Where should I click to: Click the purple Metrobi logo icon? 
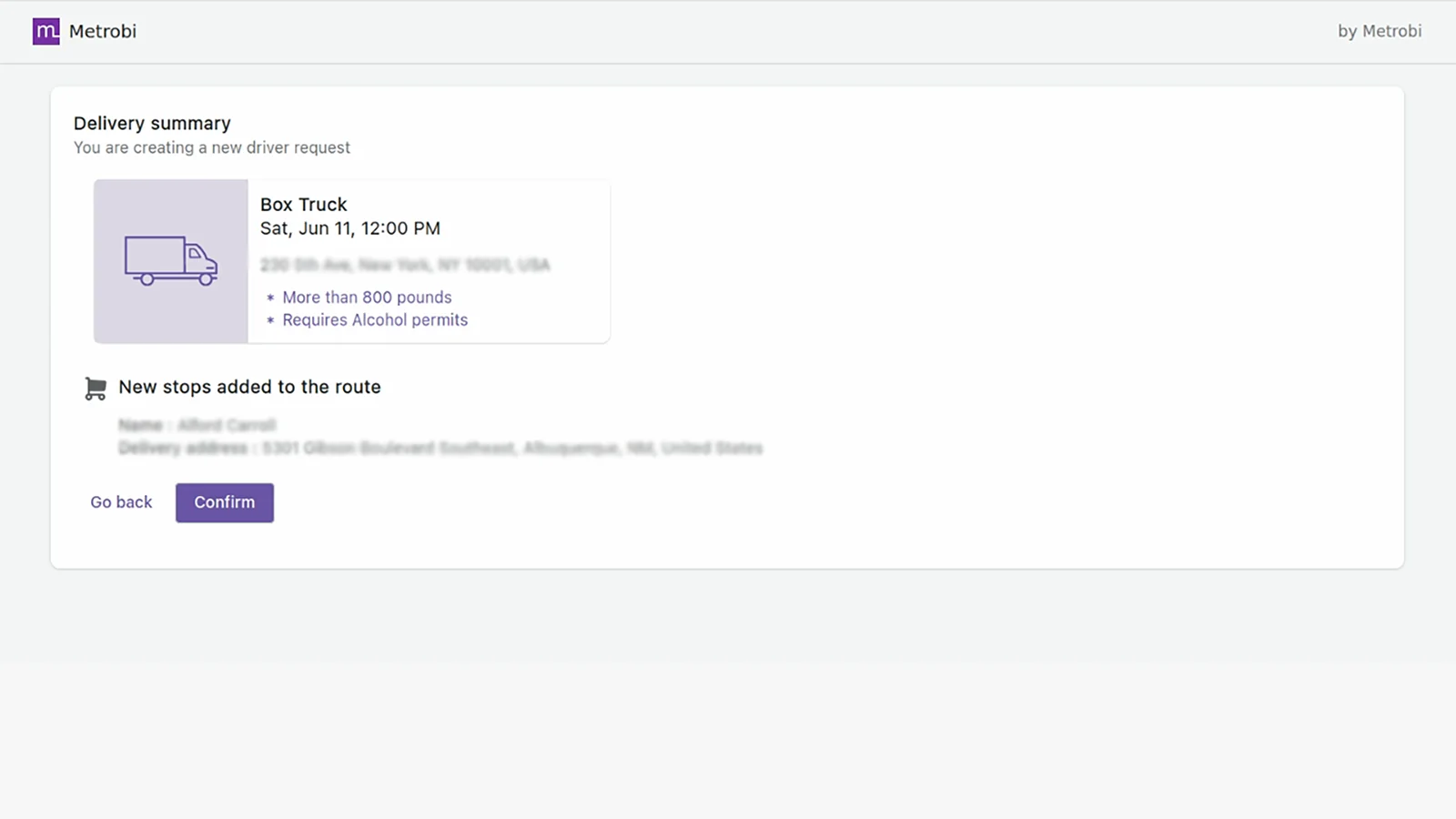pos(46,32)
